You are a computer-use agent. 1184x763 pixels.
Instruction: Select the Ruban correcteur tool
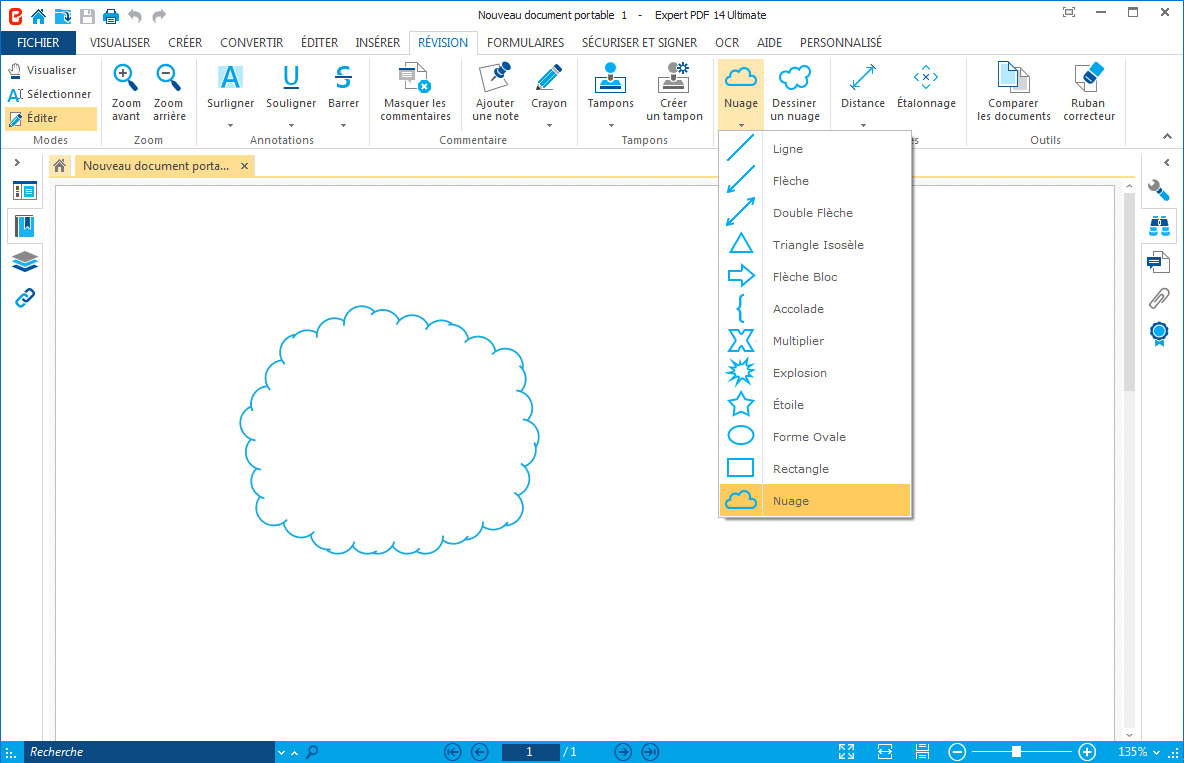pyautogui.click(x=1088, y=79)
